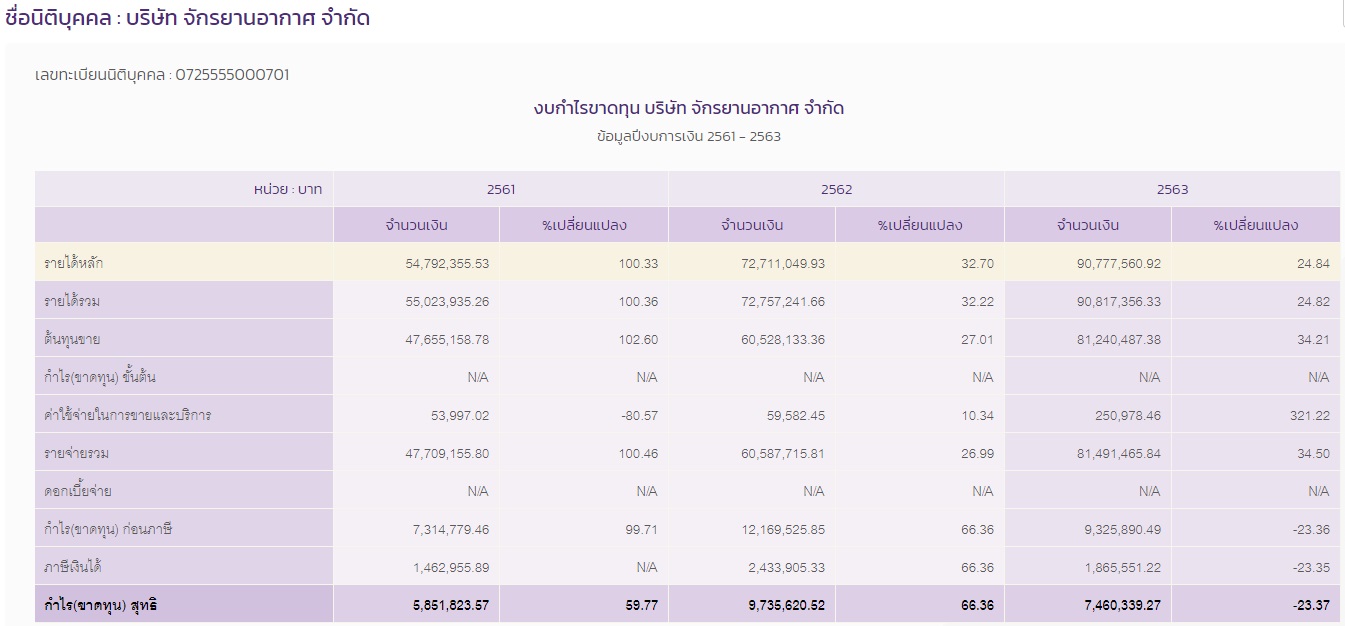This screenshot has height=626, width=1345.
Task: Click the 2563 year column header
Action: coord(1170,188)
